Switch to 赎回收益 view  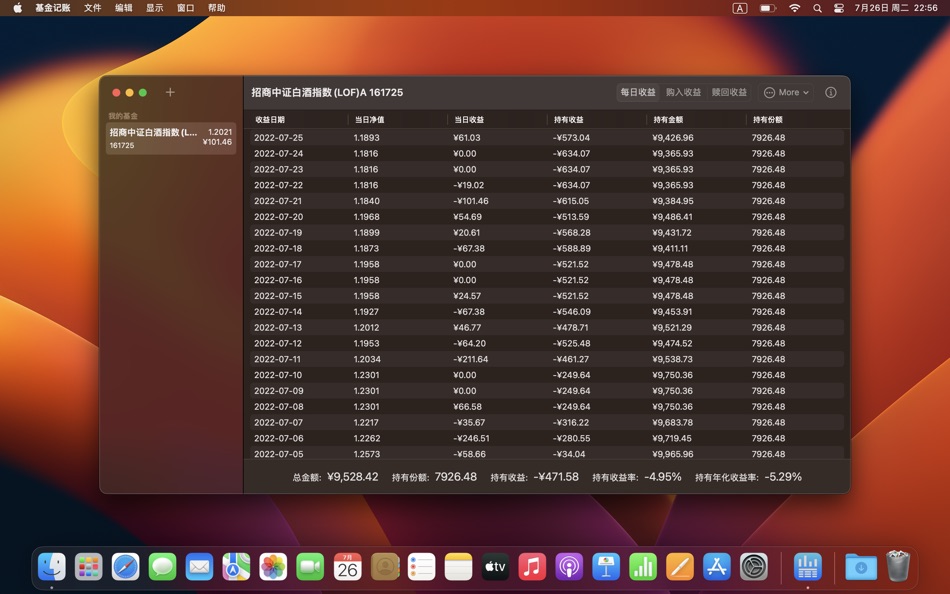pos(729,92)
